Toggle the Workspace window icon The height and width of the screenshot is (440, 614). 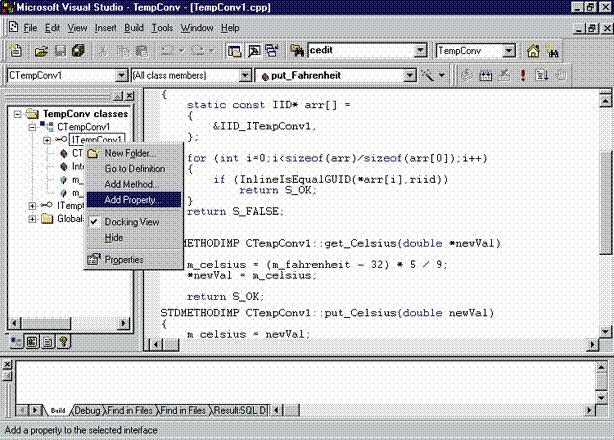[235, 51]
